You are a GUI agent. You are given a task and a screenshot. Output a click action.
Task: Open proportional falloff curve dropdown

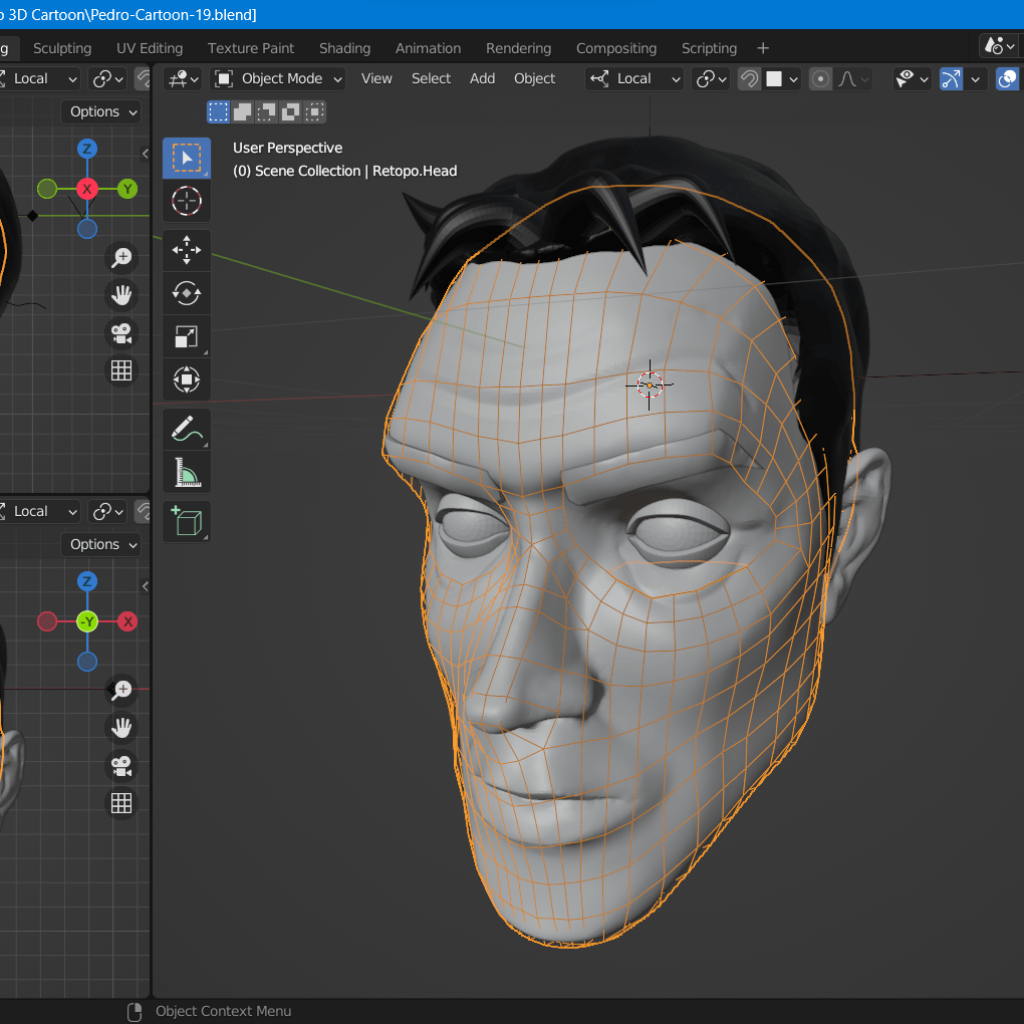(x=853, y=79)
